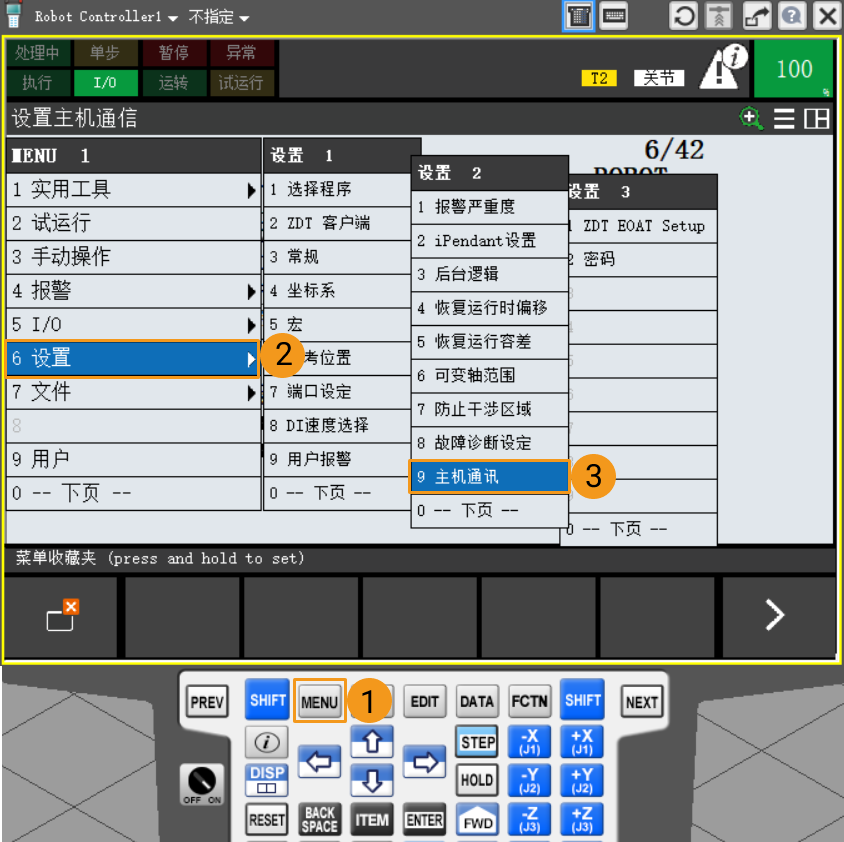Image resolution: width=844 pixels, height=842 pixels.
Task: Click the right arrow function softkey
Action: click(x=775, y=615)
